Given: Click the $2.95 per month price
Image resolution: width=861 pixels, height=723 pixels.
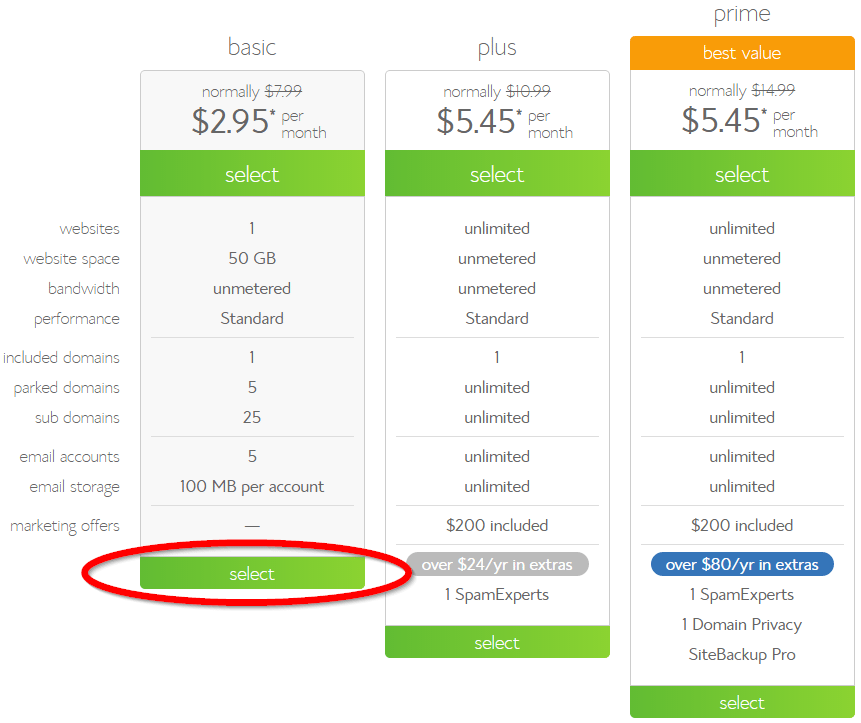Looking at the screenshot, I should (258, 122).
